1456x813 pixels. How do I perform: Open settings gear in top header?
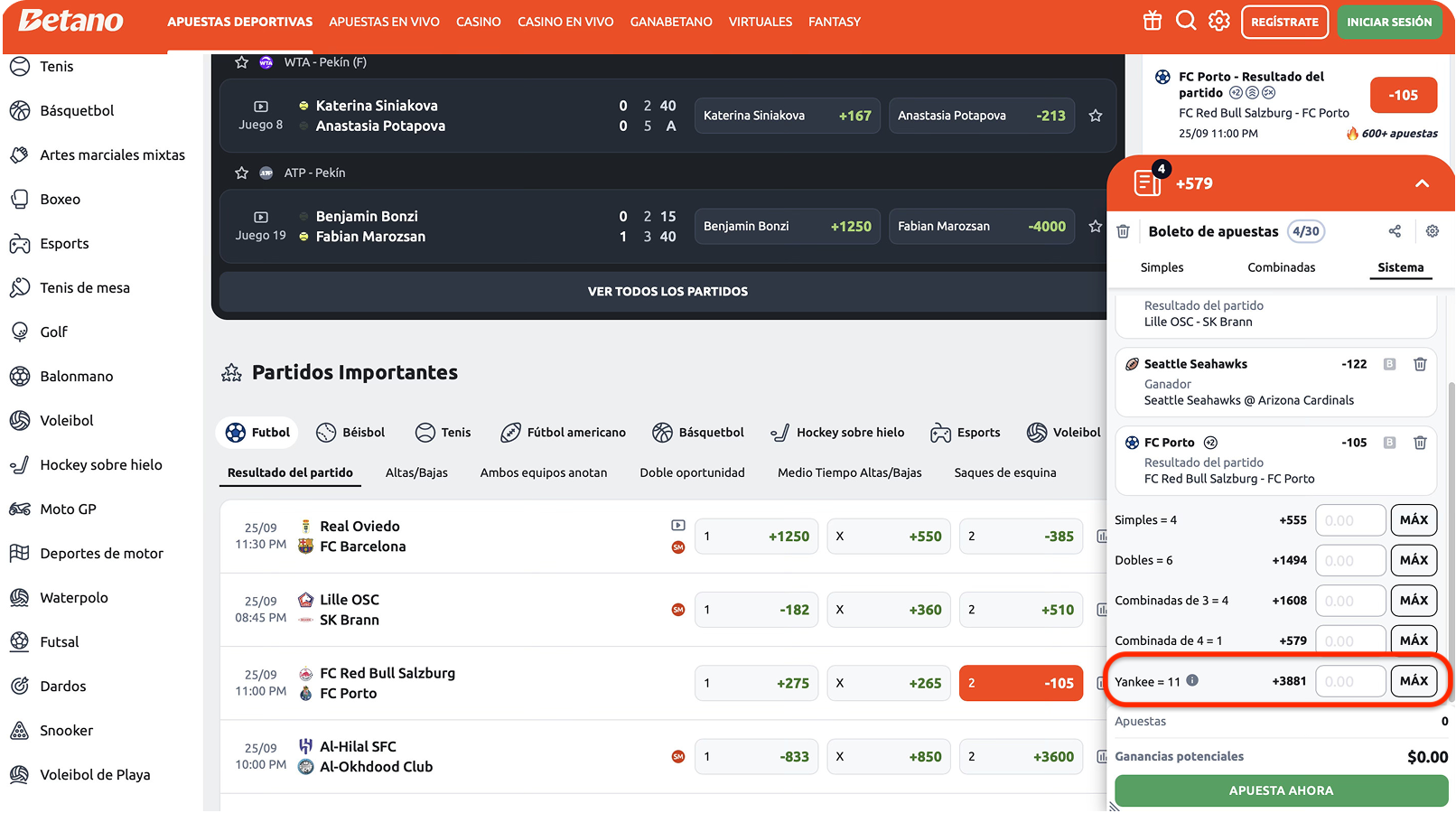coord(1219,21)
